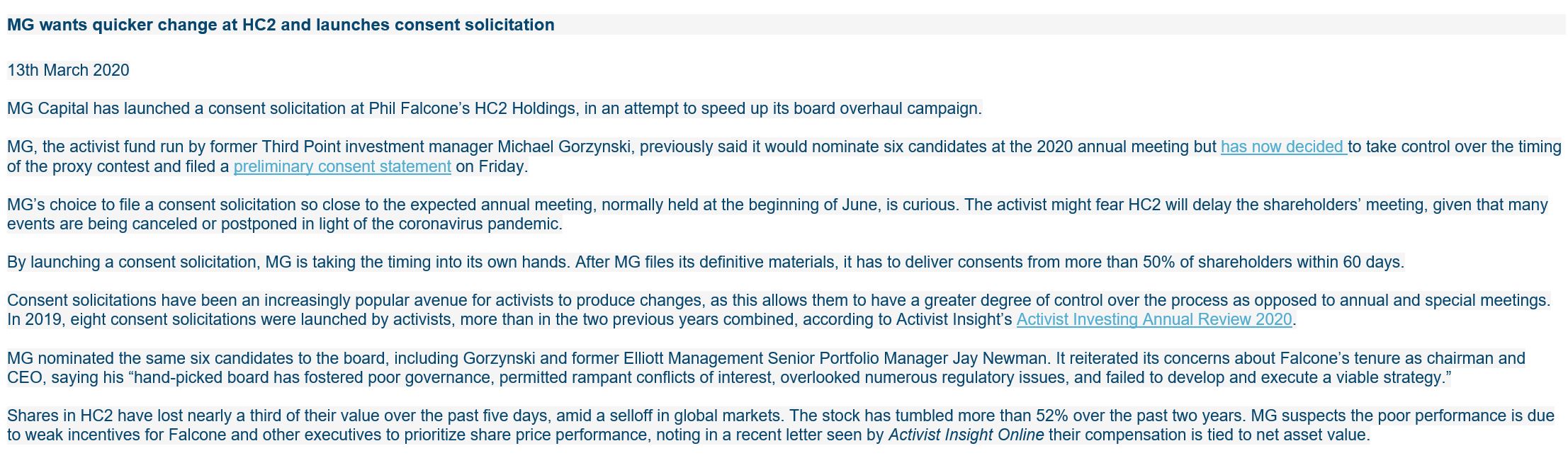Click the italic "Activist Insight Online" text

(965, 435)
